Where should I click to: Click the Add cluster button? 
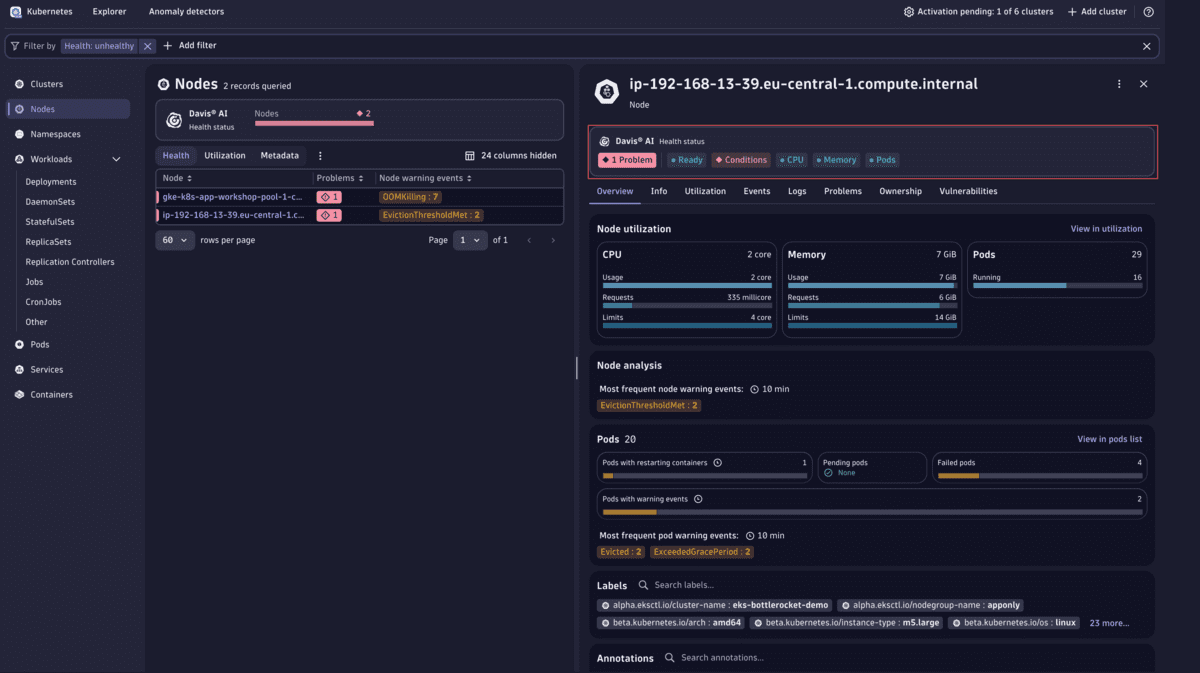coord(1096,12)
